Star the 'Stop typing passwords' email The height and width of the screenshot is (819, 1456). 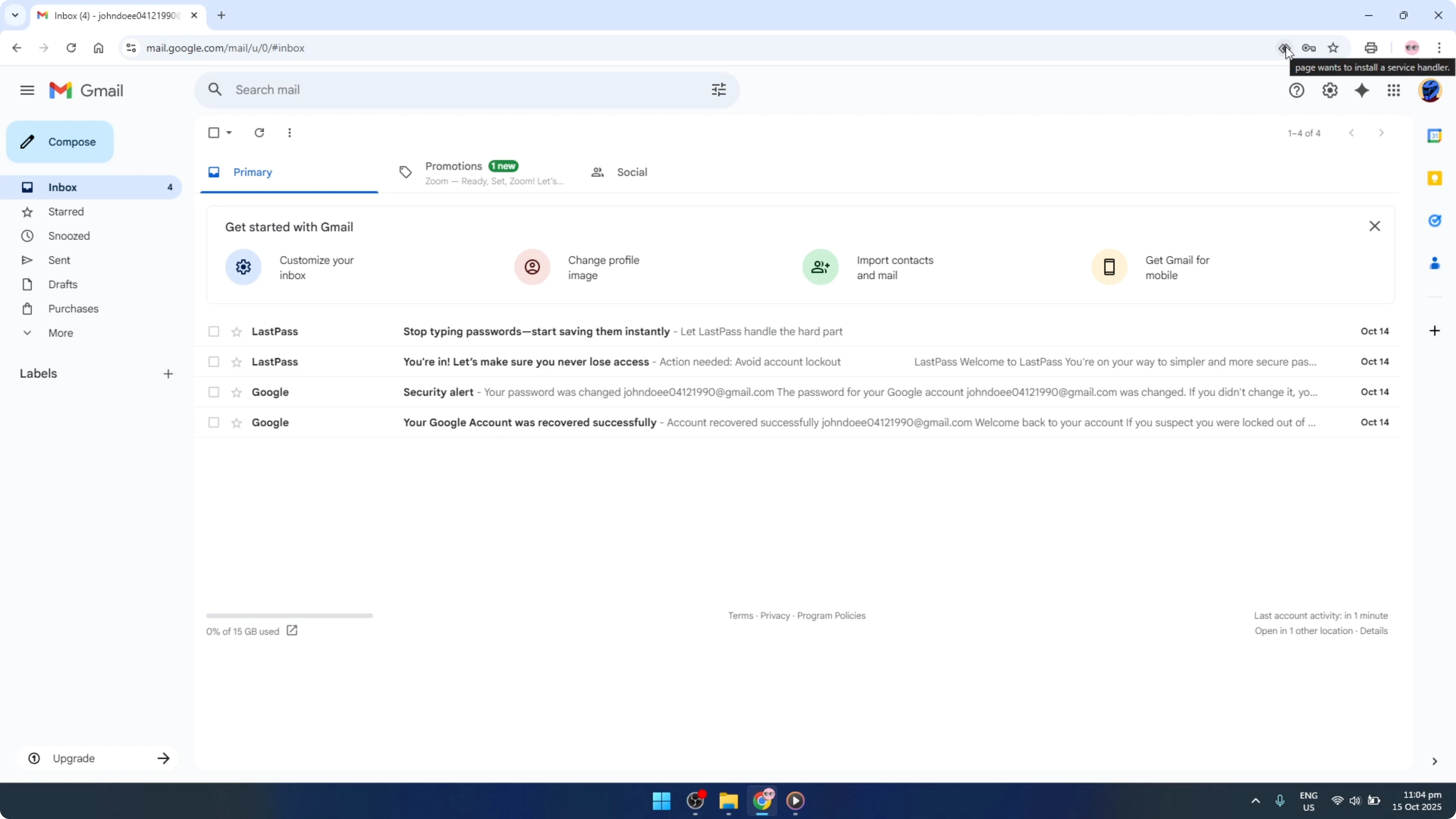coord(237,332)
